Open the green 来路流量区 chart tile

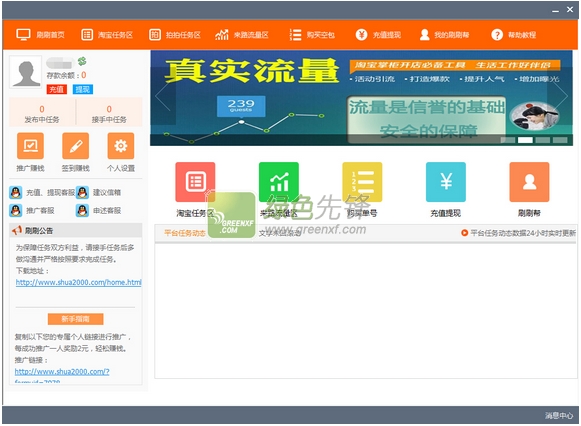pyautogui.click(x=279, y=182)
